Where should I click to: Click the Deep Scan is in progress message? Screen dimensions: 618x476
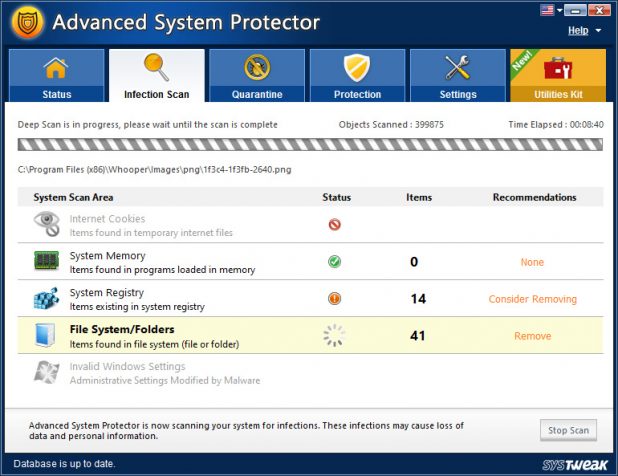click(147, 125)
